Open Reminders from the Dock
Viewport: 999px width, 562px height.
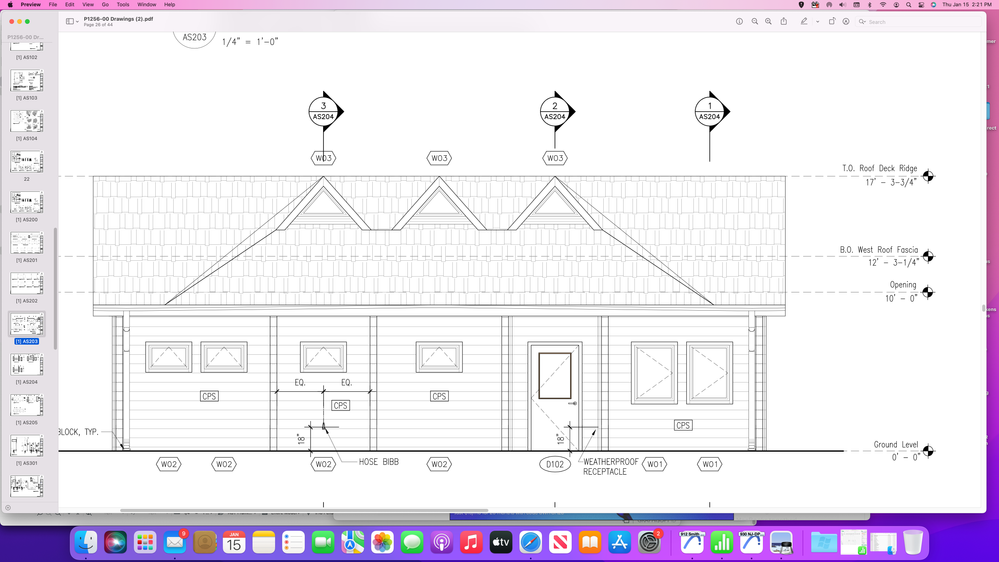pyautogui.click(x=293, y=542)
